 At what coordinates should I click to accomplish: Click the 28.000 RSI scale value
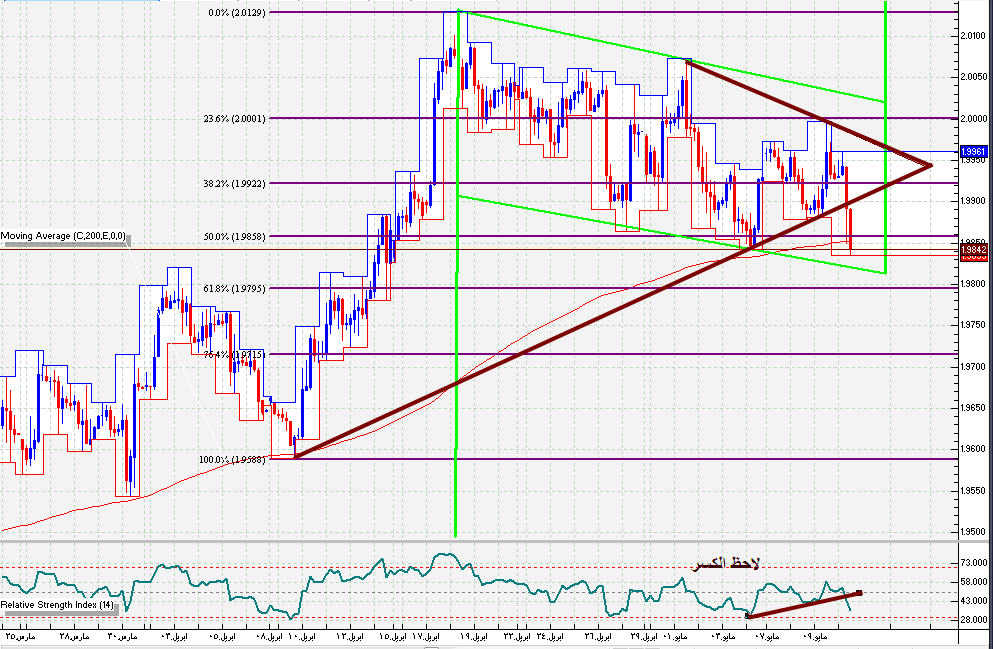(x=975, y=620)
